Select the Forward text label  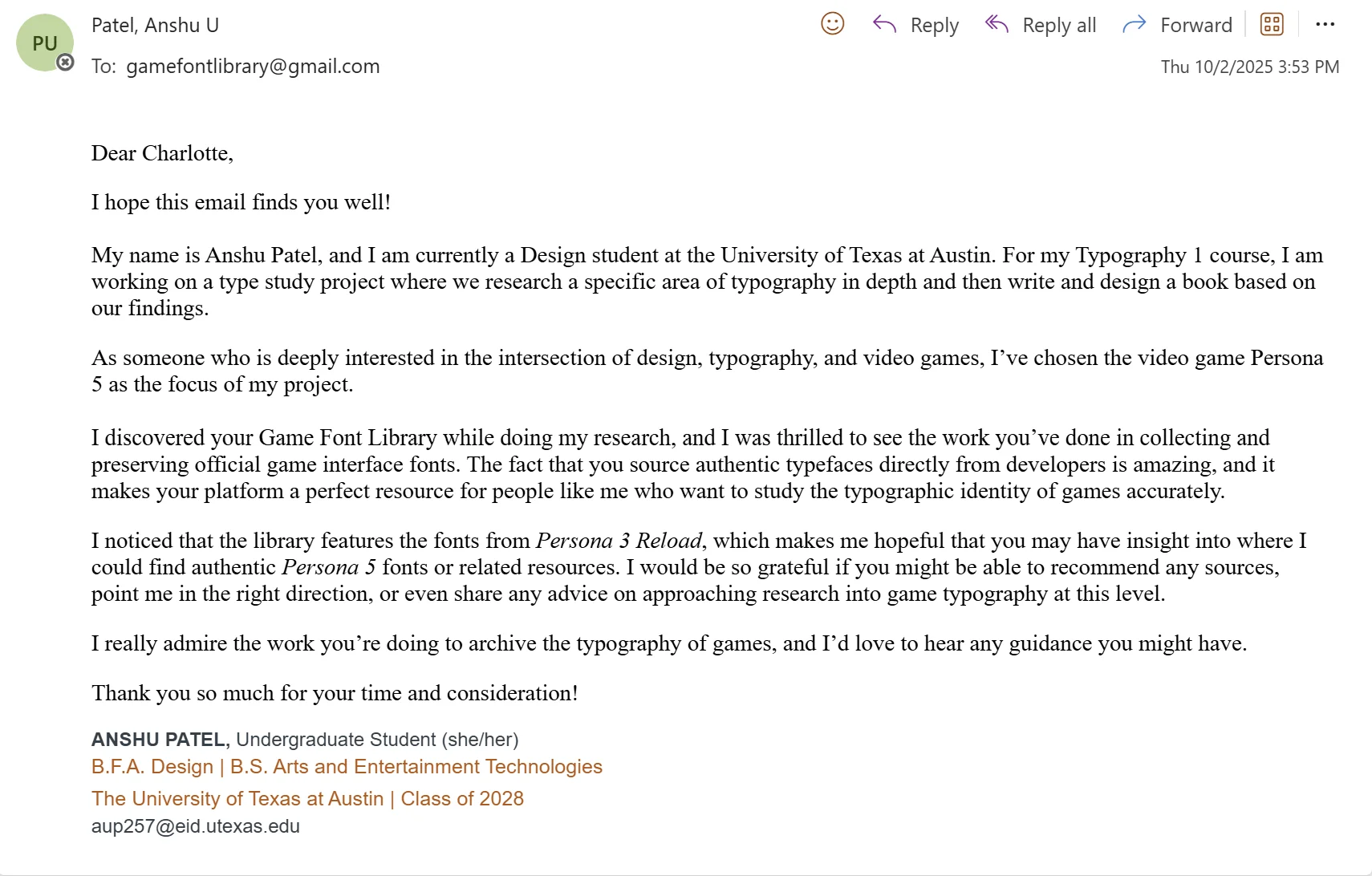point(1196,26)
